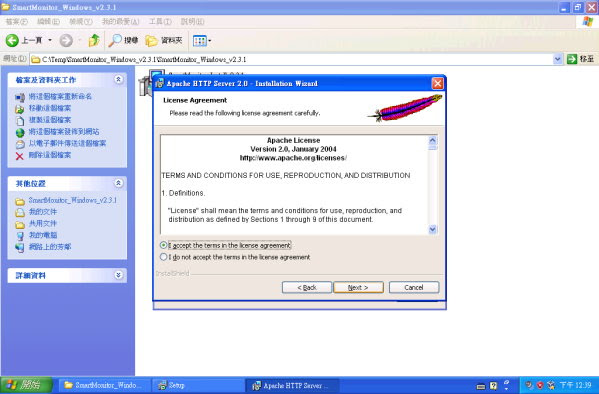
Task: Click the Next button in installer
Action: [358, 287]
